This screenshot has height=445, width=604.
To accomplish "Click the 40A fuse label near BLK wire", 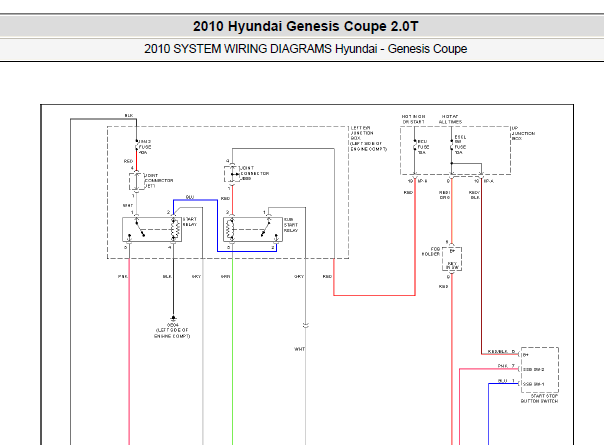I will [x=145, y=147].
